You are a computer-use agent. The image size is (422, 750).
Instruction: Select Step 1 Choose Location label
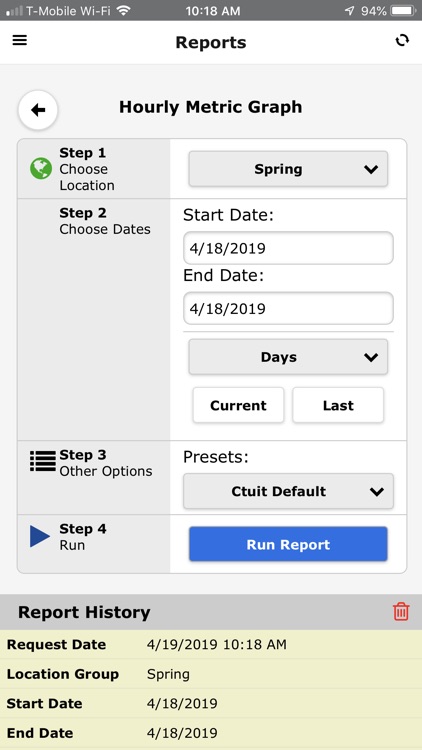(87, 169)
